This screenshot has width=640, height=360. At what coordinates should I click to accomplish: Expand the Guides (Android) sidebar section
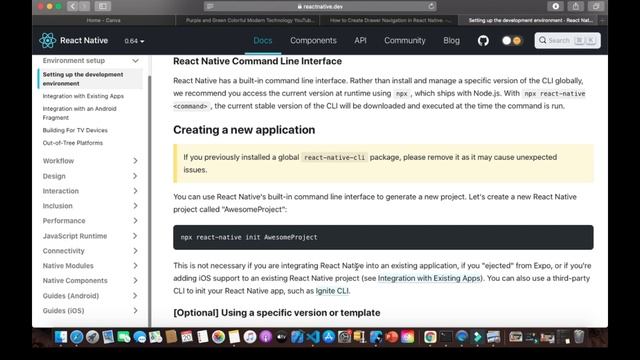click(x=91, y=296)
